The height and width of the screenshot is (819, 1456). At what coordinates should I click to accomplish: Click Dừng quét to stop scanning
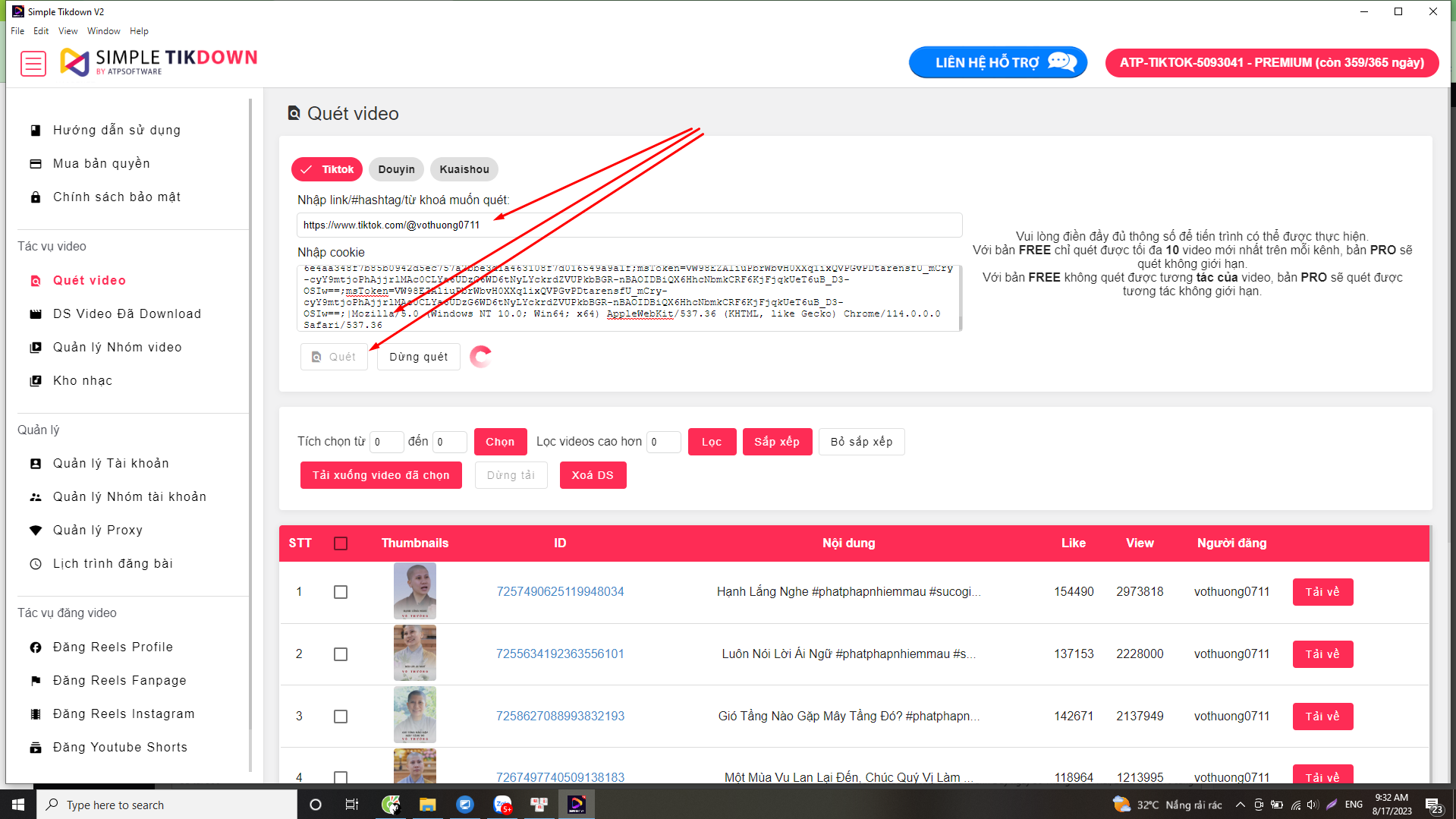click(419, 357)
